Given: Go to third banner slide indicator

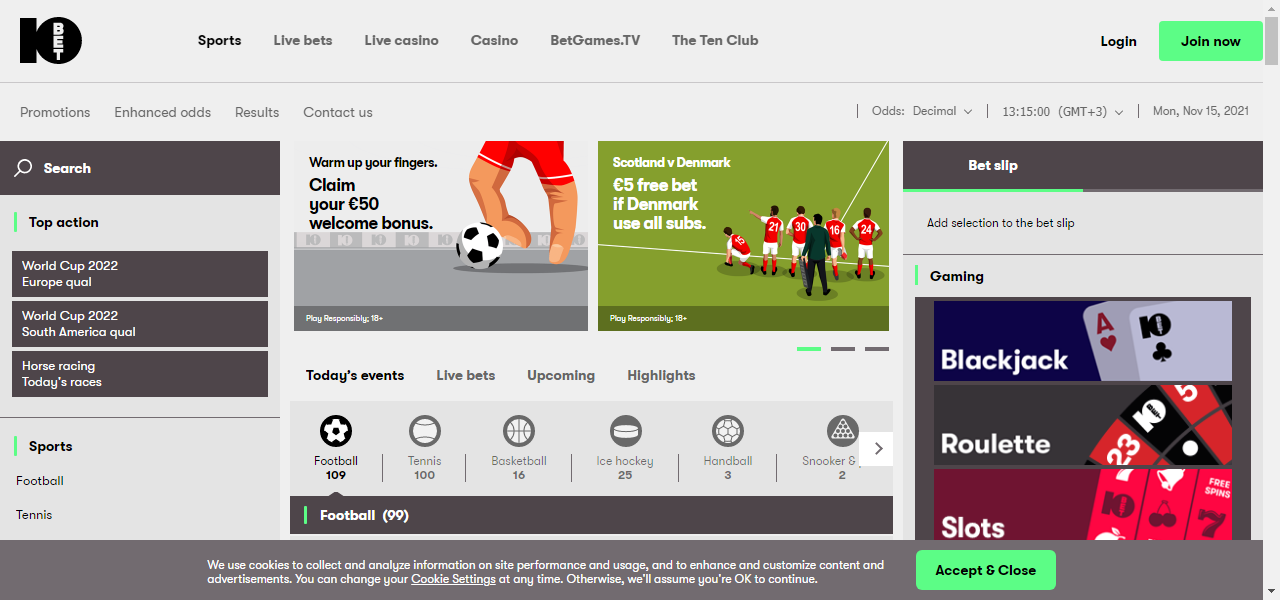Looking at the screenshot, I should [877, 349].
